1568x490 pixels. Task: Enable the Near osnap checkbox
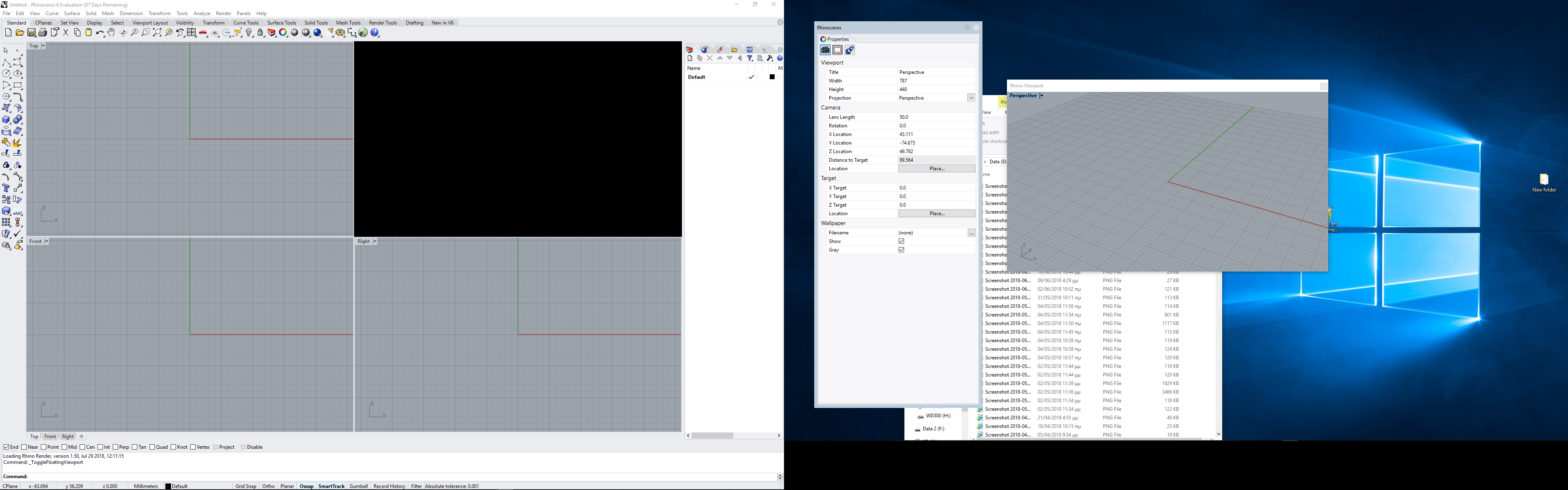[24, 447]
